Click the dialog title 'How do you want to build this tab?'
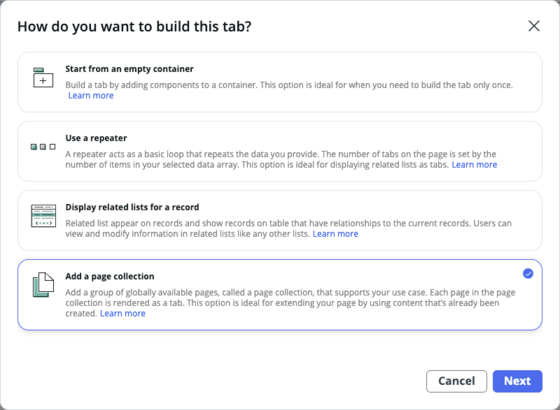 click(x=134, y=26)
